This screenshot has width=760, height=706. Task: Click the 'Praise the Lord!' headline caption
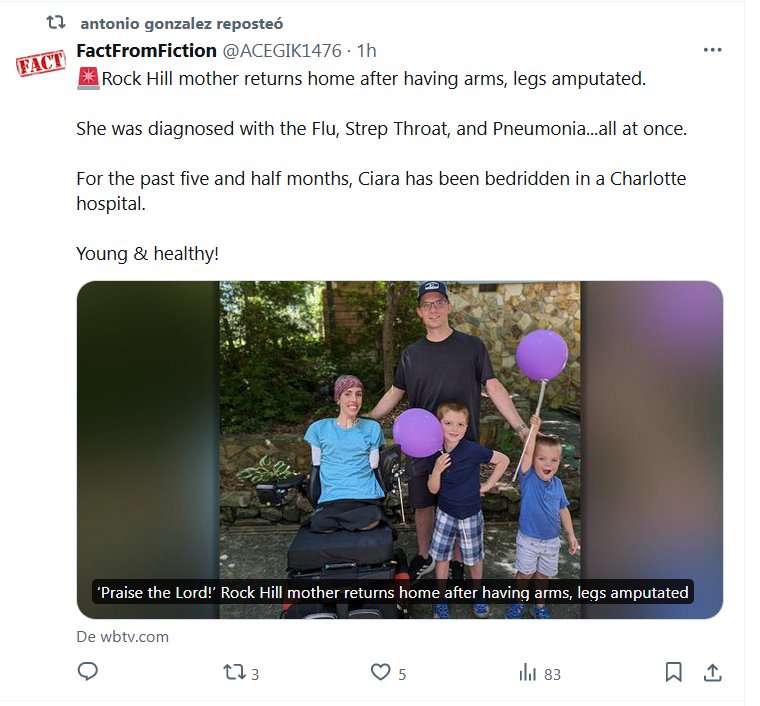click(392, 592)
